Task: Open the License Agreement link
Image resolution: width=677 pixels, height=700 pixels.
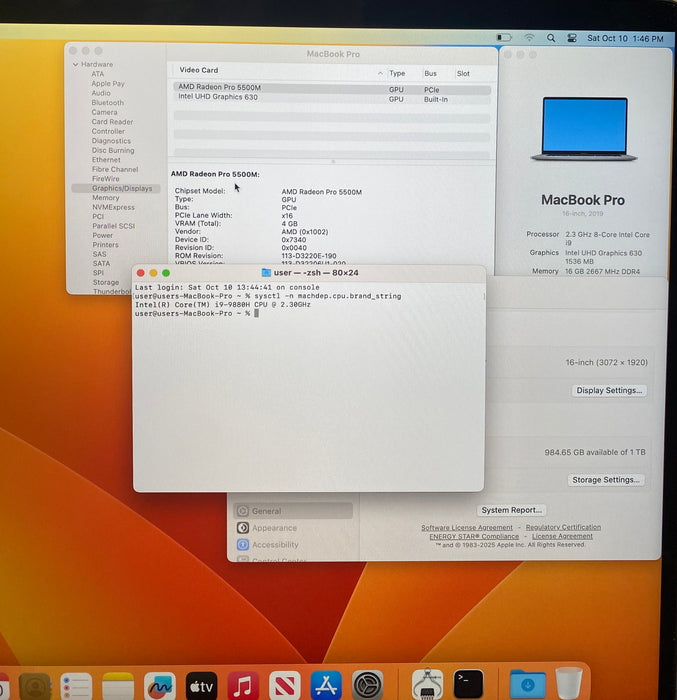Action: coord(562,536)
